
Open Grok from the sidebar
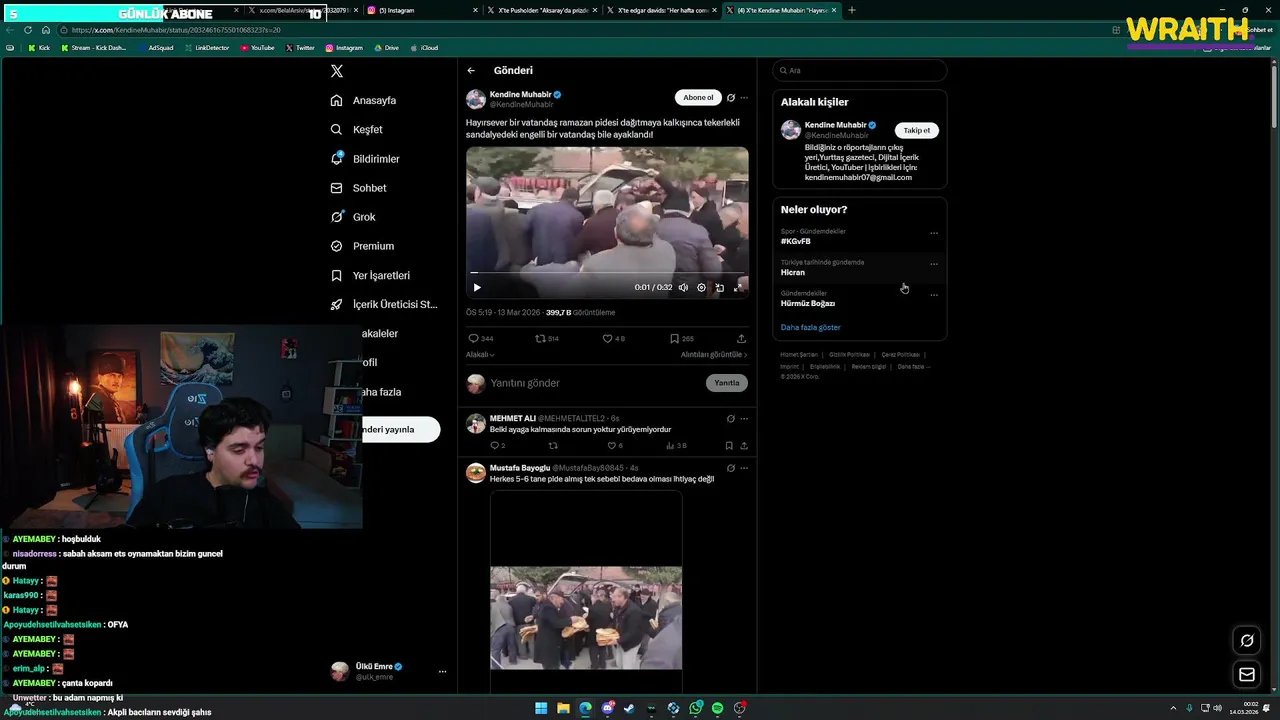[x=353, y=217]
